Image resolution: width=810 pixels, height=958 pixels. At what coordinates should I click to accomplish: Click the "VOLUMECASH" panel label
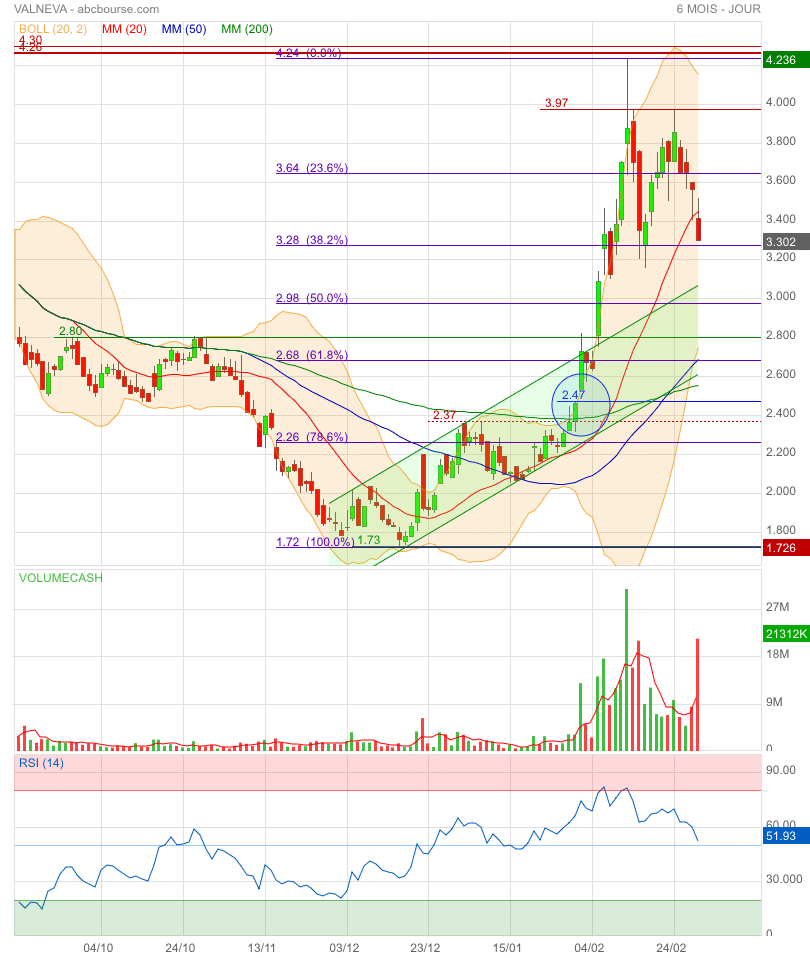point(60,578)
